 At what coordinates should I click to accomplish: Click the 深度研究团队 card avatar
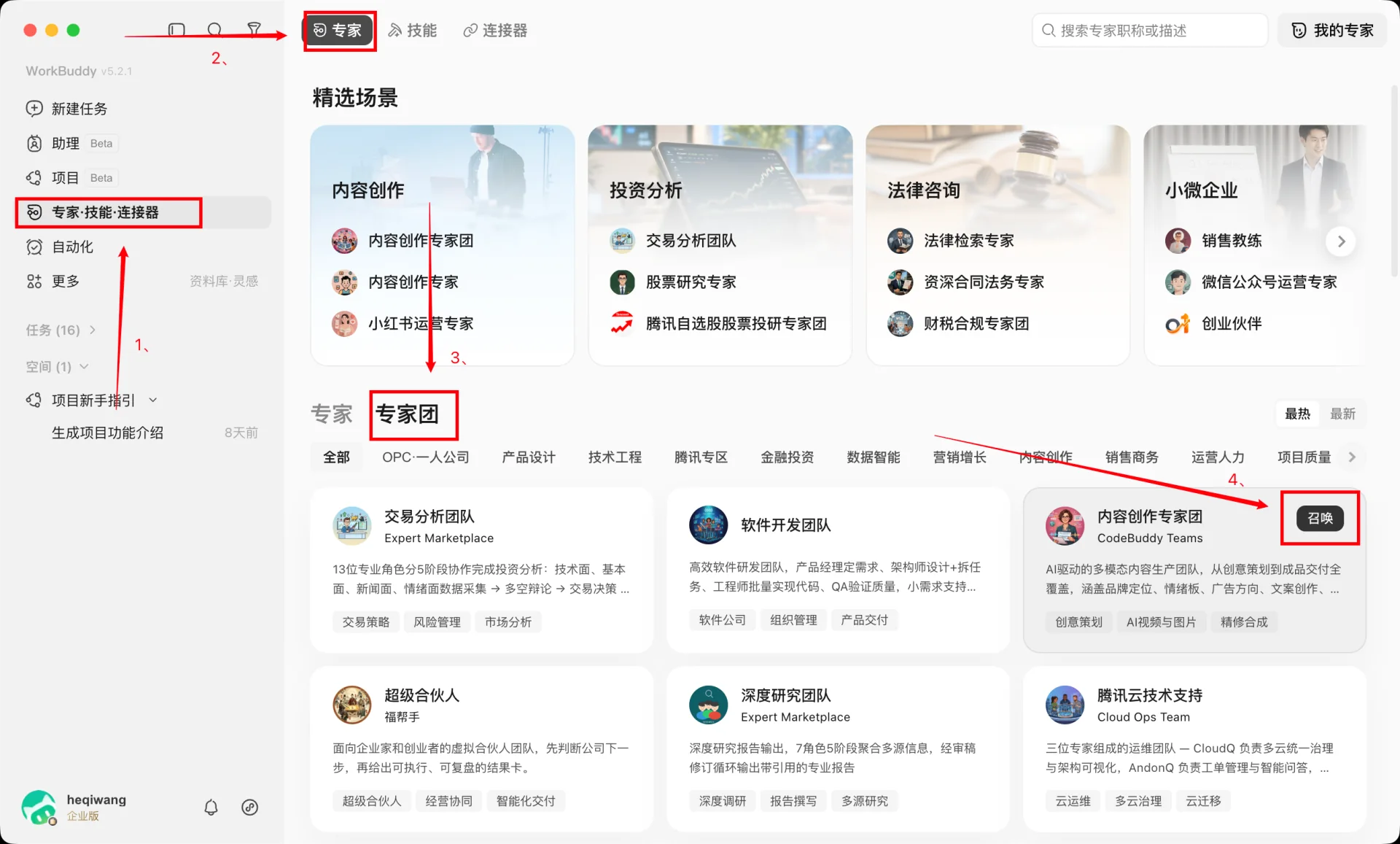click(x=708, y=705)
